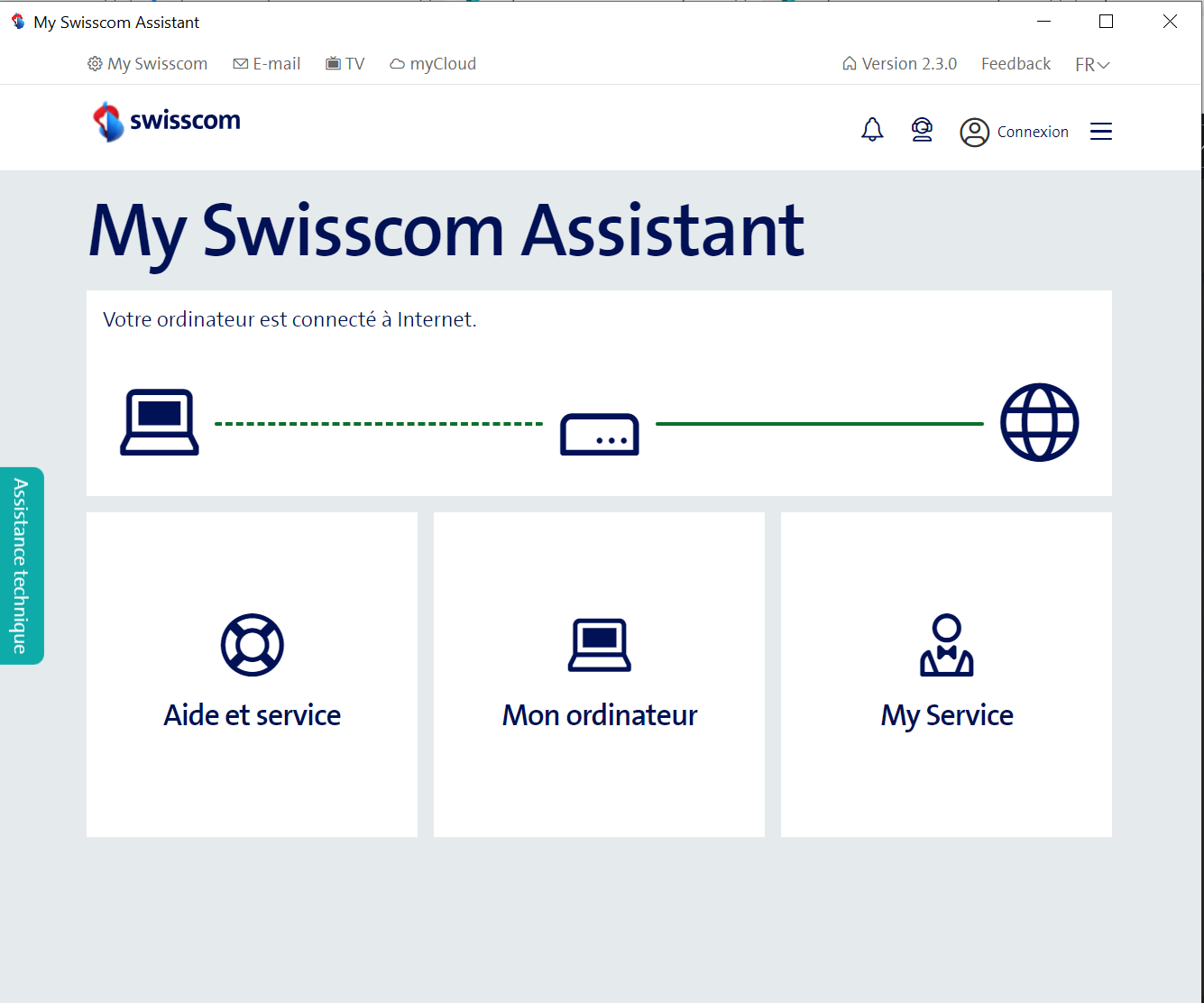Go to TV in top bar
This screenshot has height=1003, width=1204.
pos(345,64)
